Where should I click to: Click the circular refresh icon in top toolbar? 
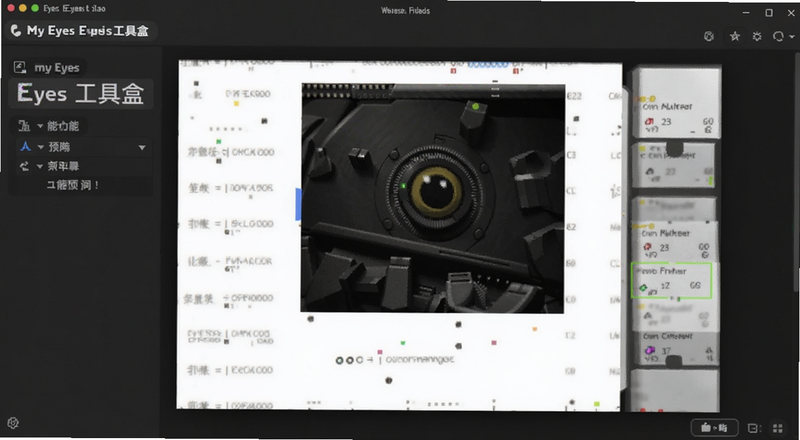pos(779,36)
